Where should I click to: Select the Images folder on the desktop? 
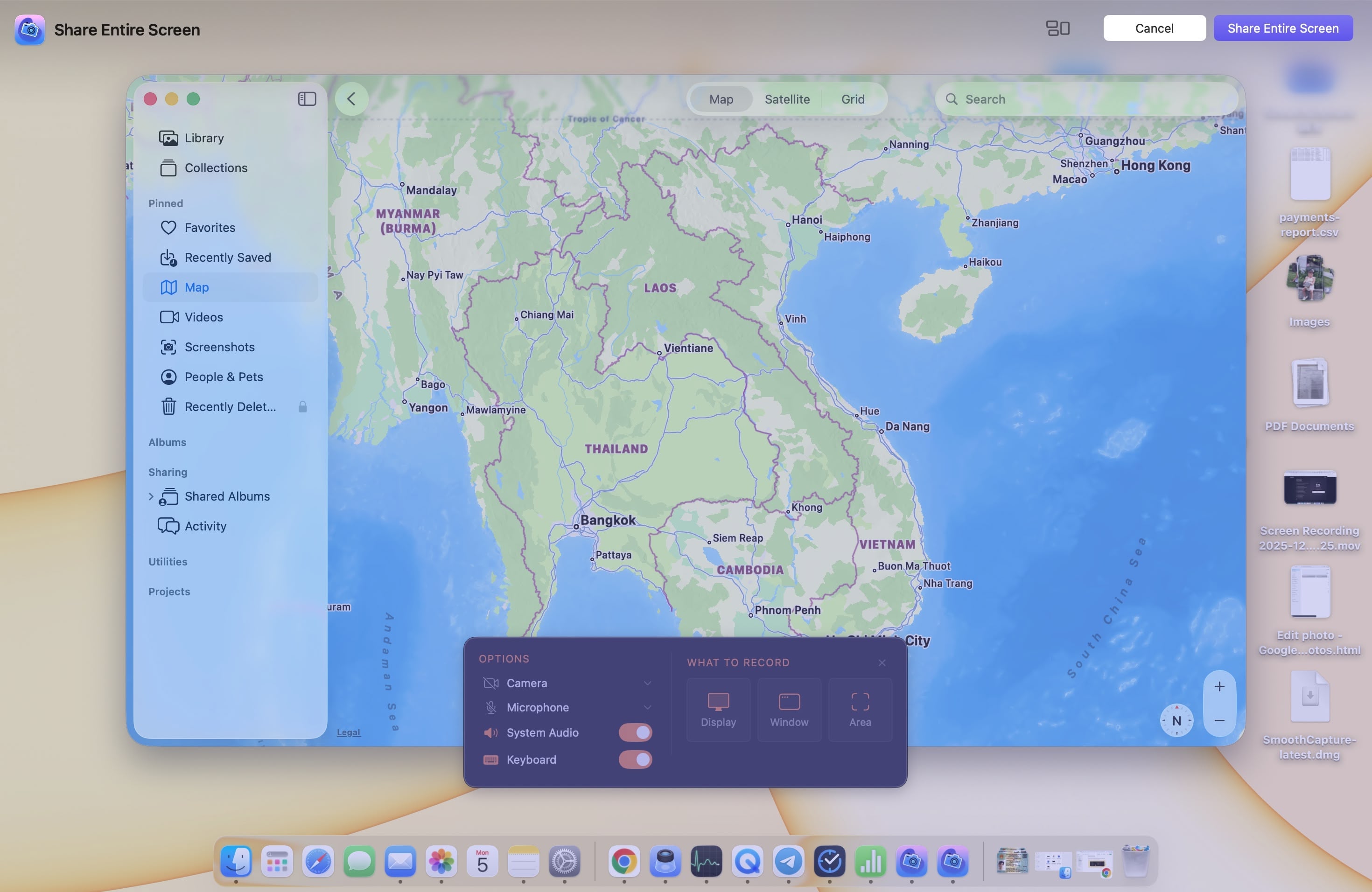tap(1309, 292)
